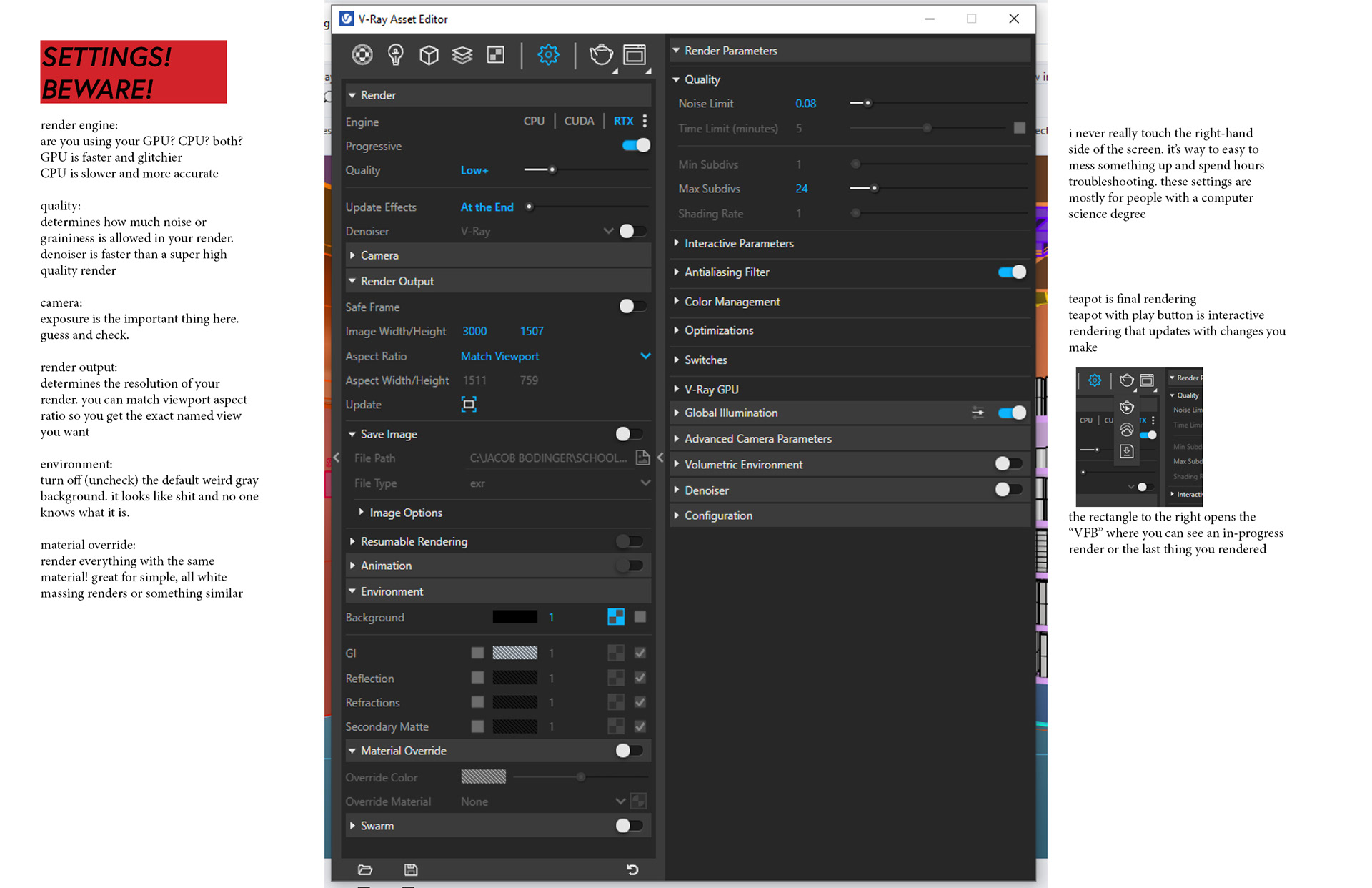This screenshot has width=1372, height=888.
Task: Select the CPU engine option
Action: tap(534, 122)
